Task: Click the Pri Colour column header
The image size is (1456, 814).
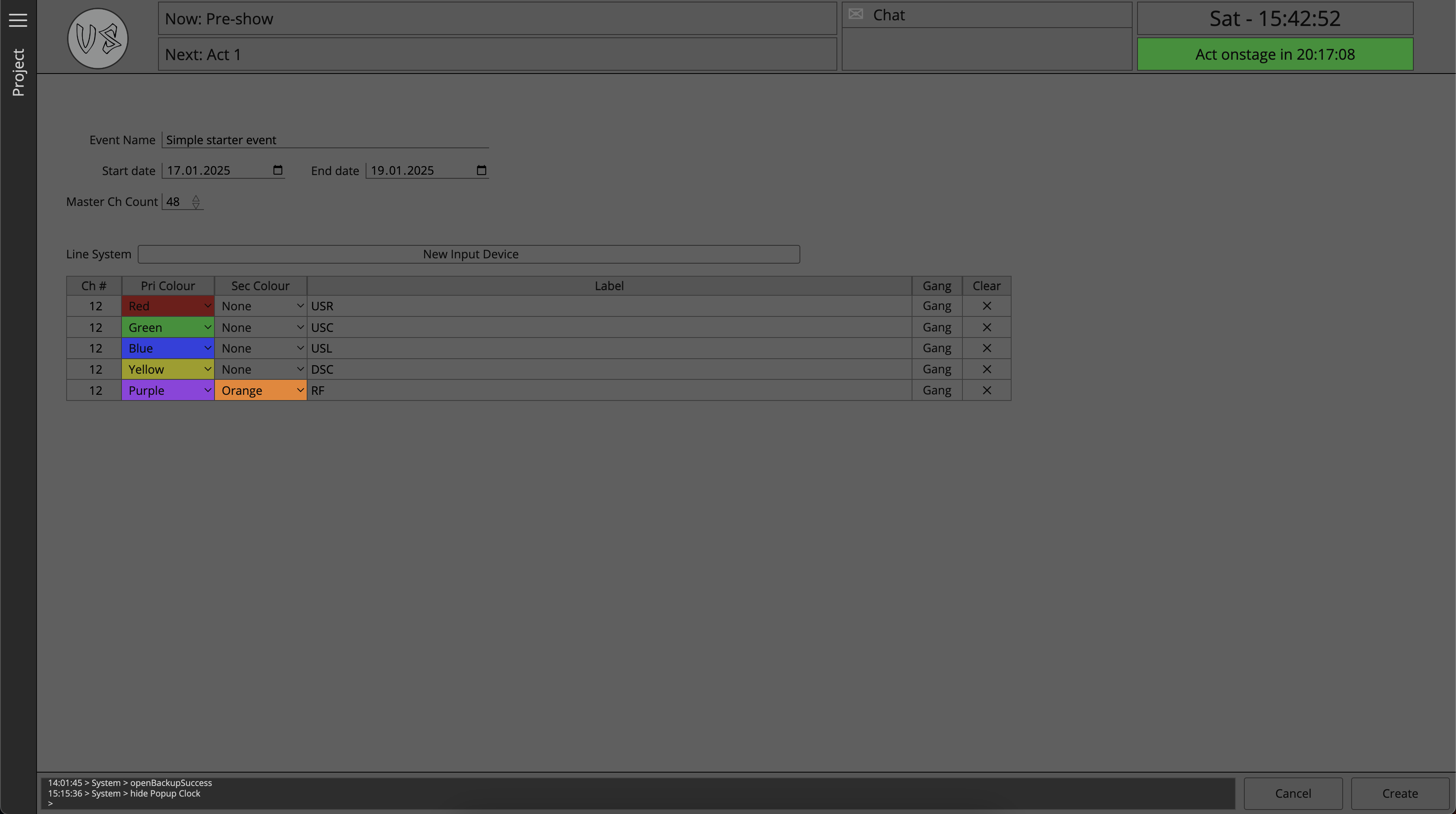Action: (x=168, y=286)
